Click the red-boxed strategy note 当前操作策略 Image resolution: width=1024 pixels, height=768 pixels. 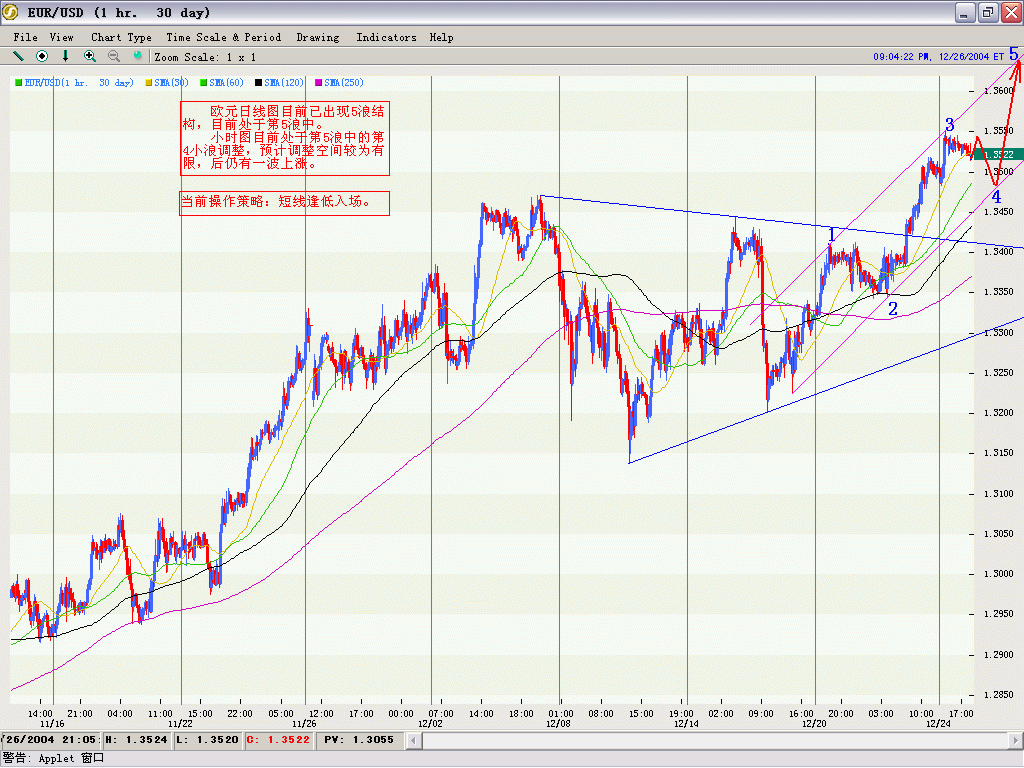point(285,202)
